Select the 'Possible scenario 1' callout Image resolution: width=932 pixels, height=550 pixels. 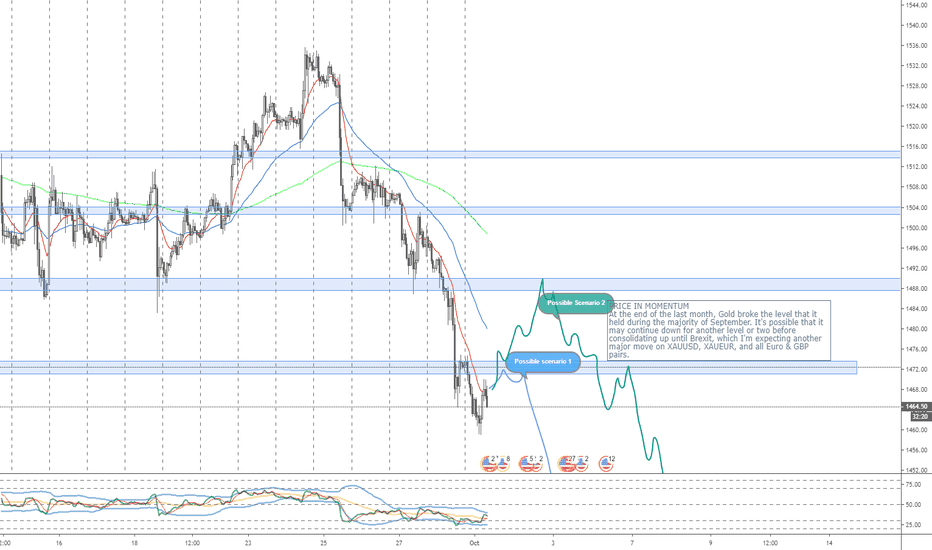543,362
